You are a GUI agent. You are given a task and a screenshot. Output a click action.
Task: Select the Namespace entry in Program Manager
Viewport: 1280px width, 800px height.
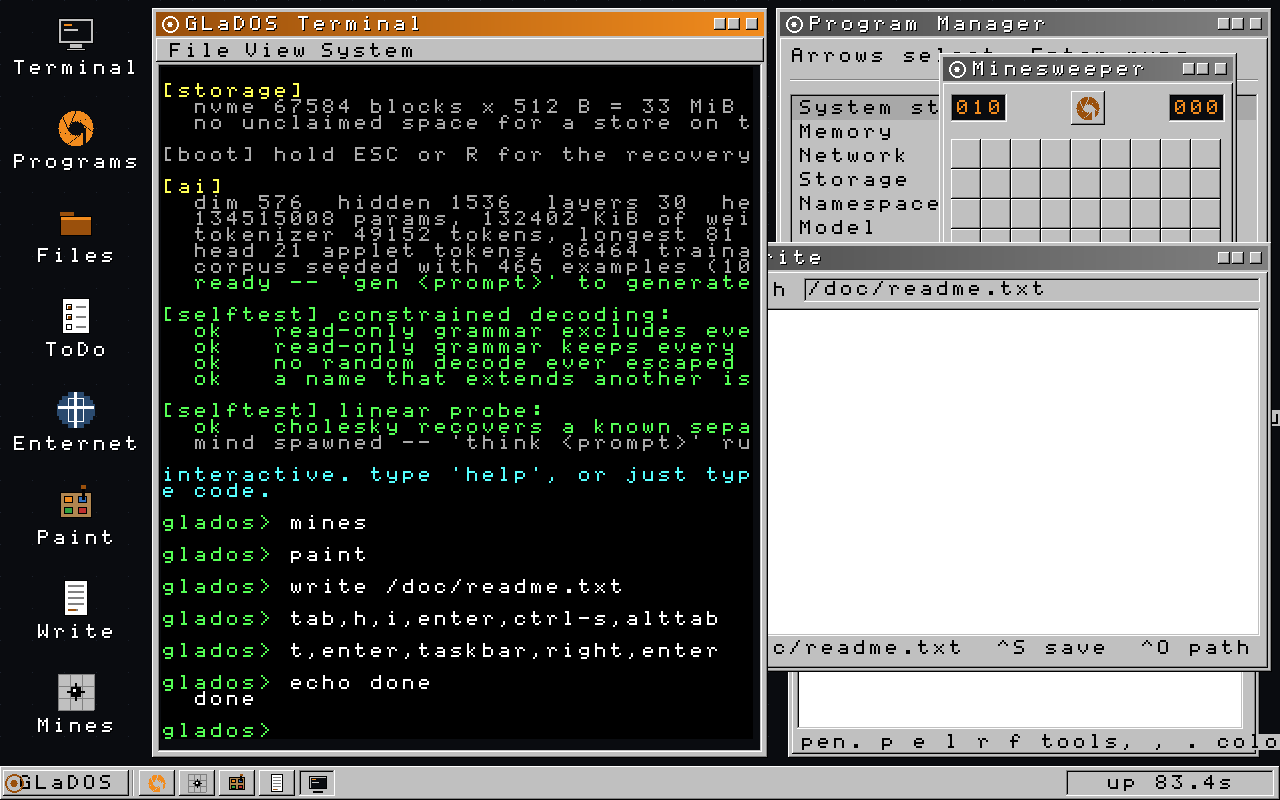(867, 204)
